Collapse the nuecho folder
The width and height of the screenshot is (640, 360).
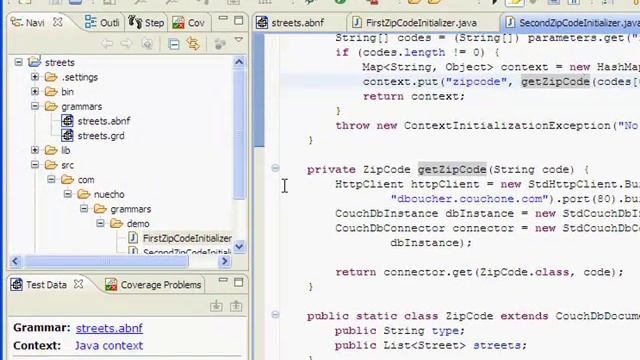pyautogui.click(x=67, y=194)
